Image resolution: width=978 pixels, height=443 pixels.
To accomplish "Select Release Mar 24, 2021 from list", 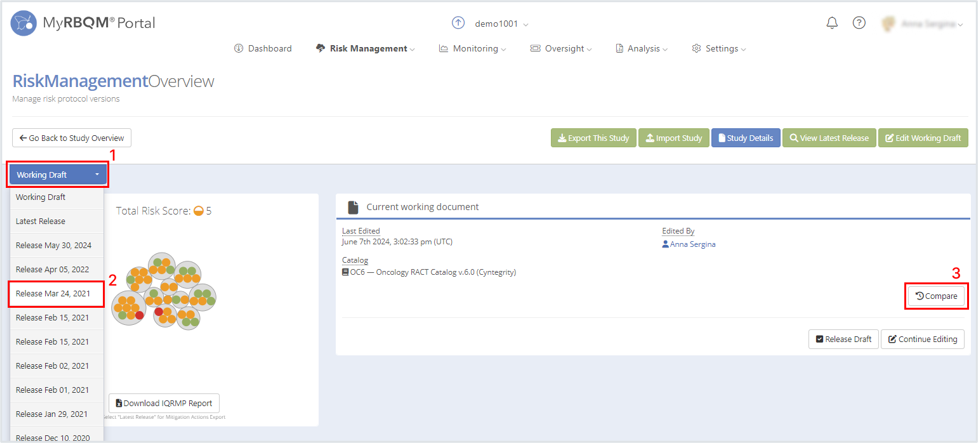I will click(x=57, y=293).
